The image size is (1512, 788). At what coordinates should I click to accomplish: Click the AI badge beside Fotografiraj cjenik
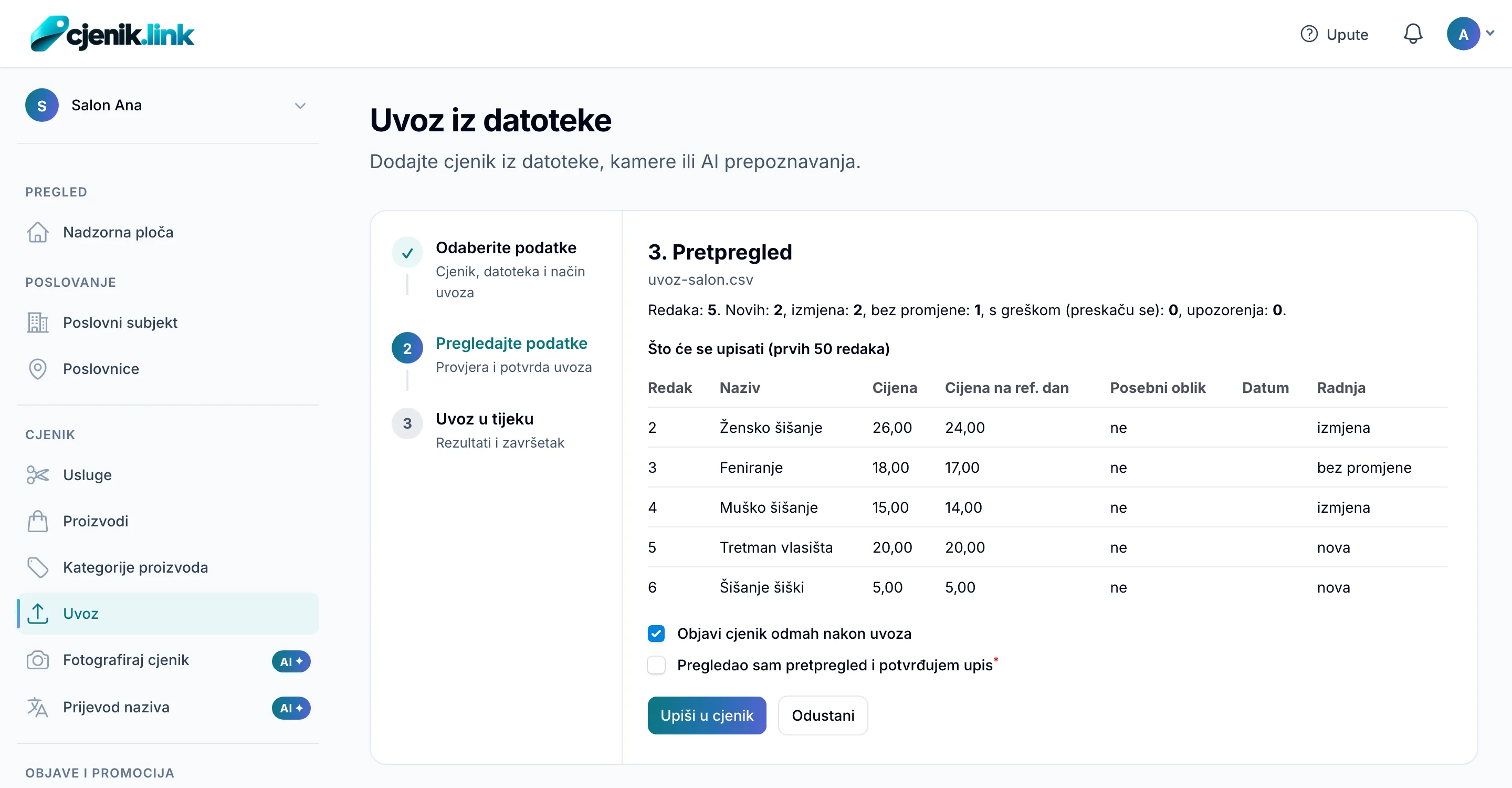click(x=291, y=661)
